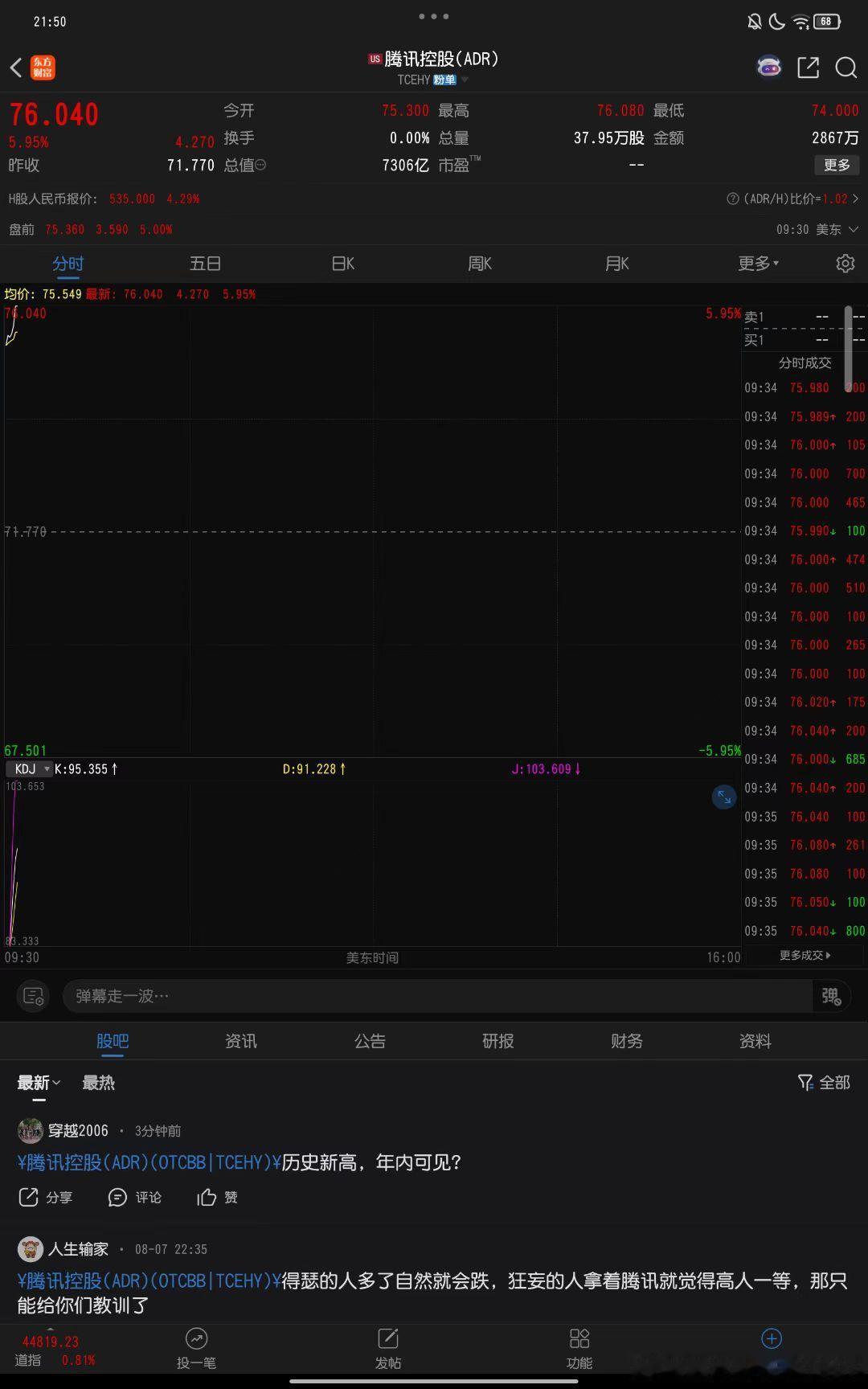Screen dimensions: 868x1389
Task: Tap the 09:34 75.980 trade row
Action: pos(804,387)
